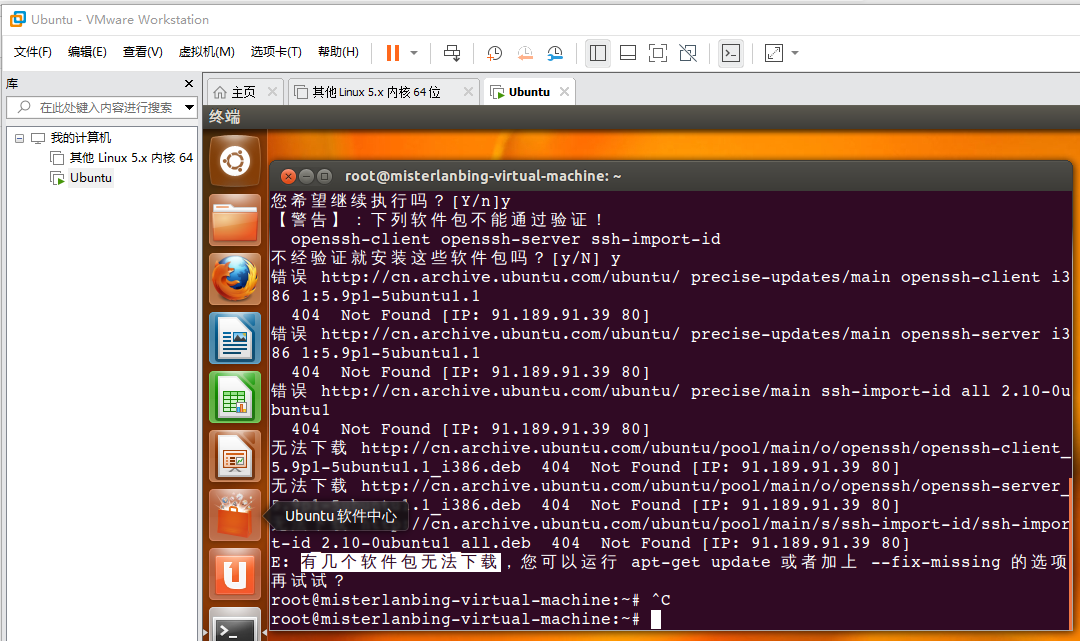
Task: Toggle the console view in toolbar
Action: [731, 53]
